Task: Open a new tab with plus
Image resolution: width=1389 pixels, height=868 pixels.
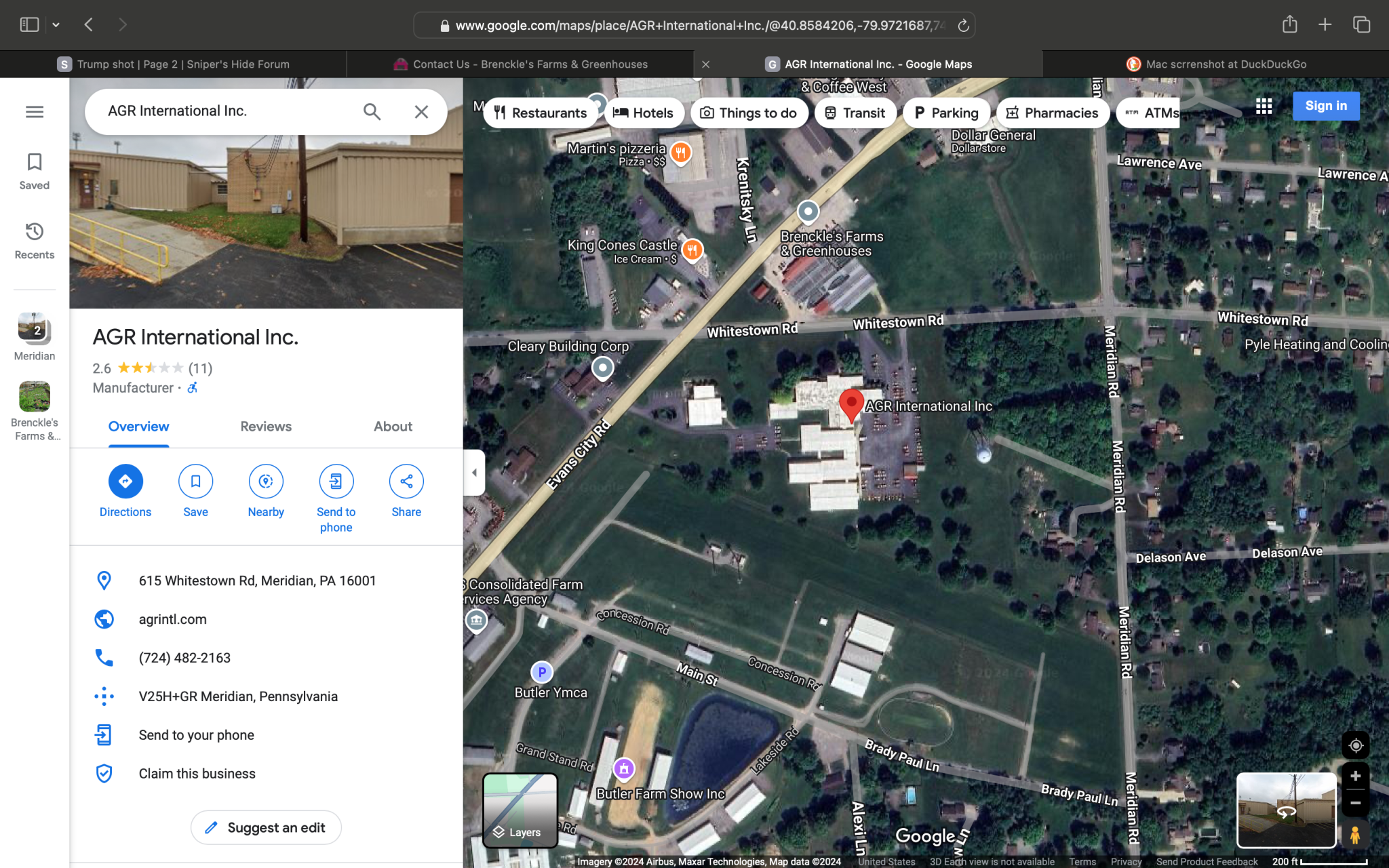Action: point(1325,24)
